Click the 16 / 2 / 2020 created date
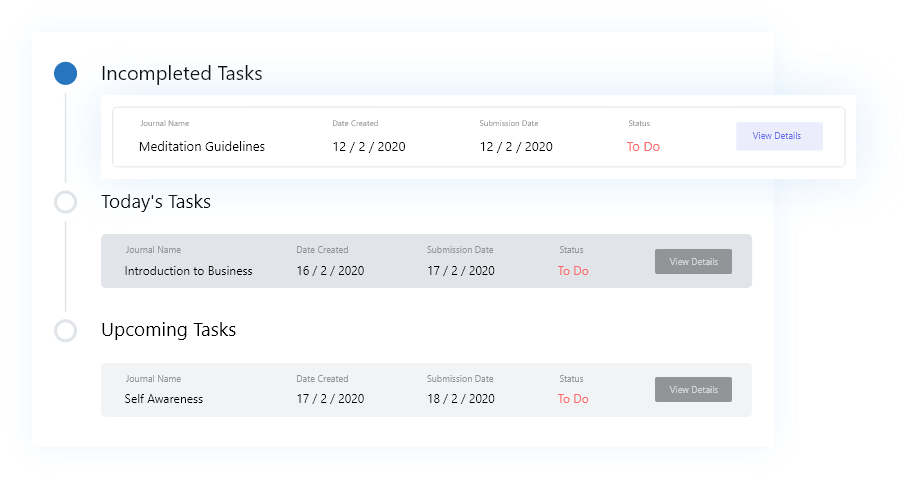 (x=330, y=271)
